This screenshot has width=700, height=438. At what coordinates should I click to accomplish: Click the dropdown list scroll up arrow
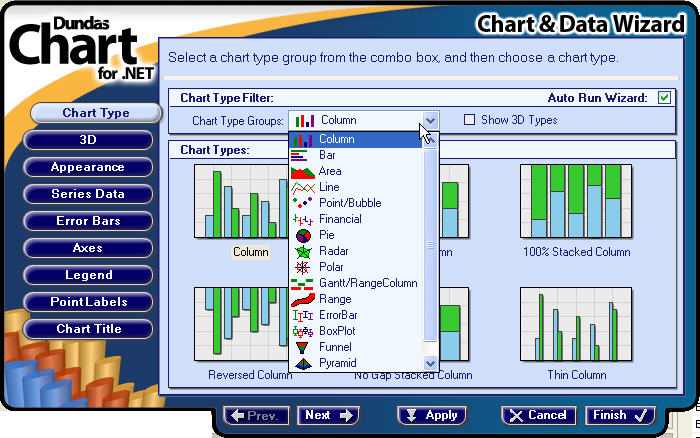tap(430, 140)
